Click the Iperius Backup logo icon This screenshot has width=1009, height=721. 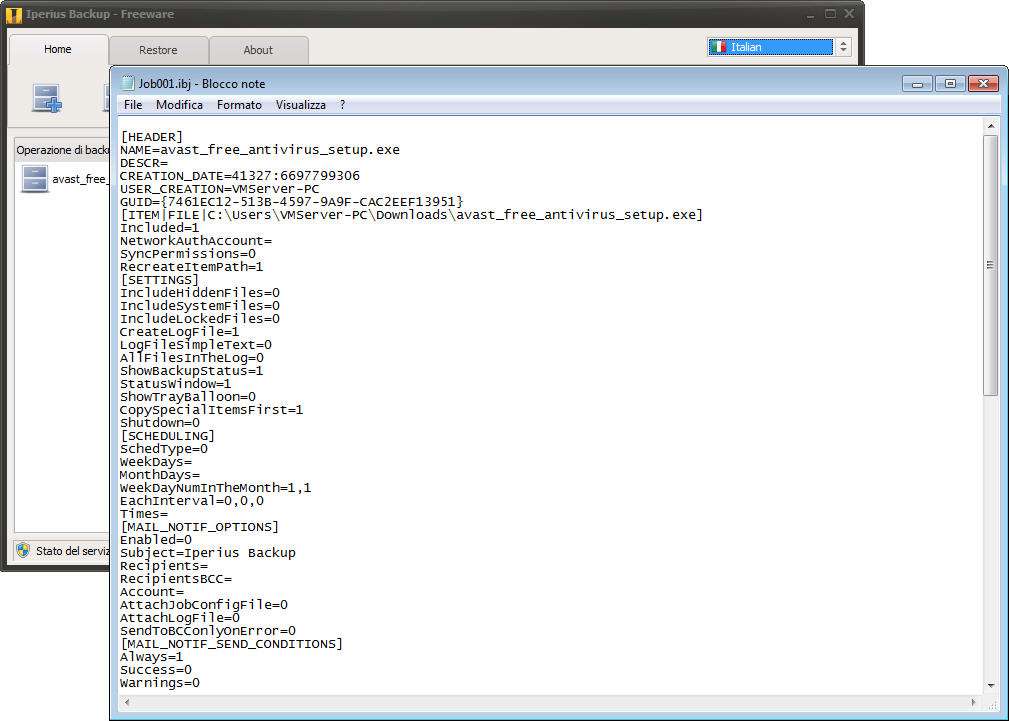point(14,14)
